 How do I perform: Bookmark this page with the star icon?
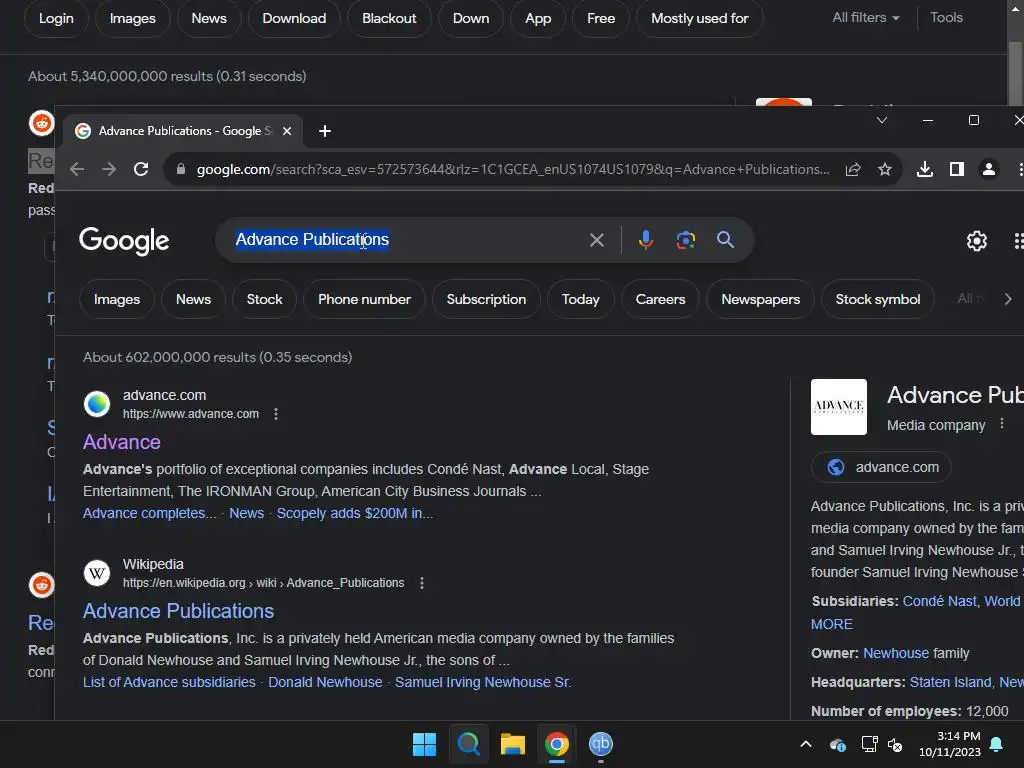click(x=885, y=170)
